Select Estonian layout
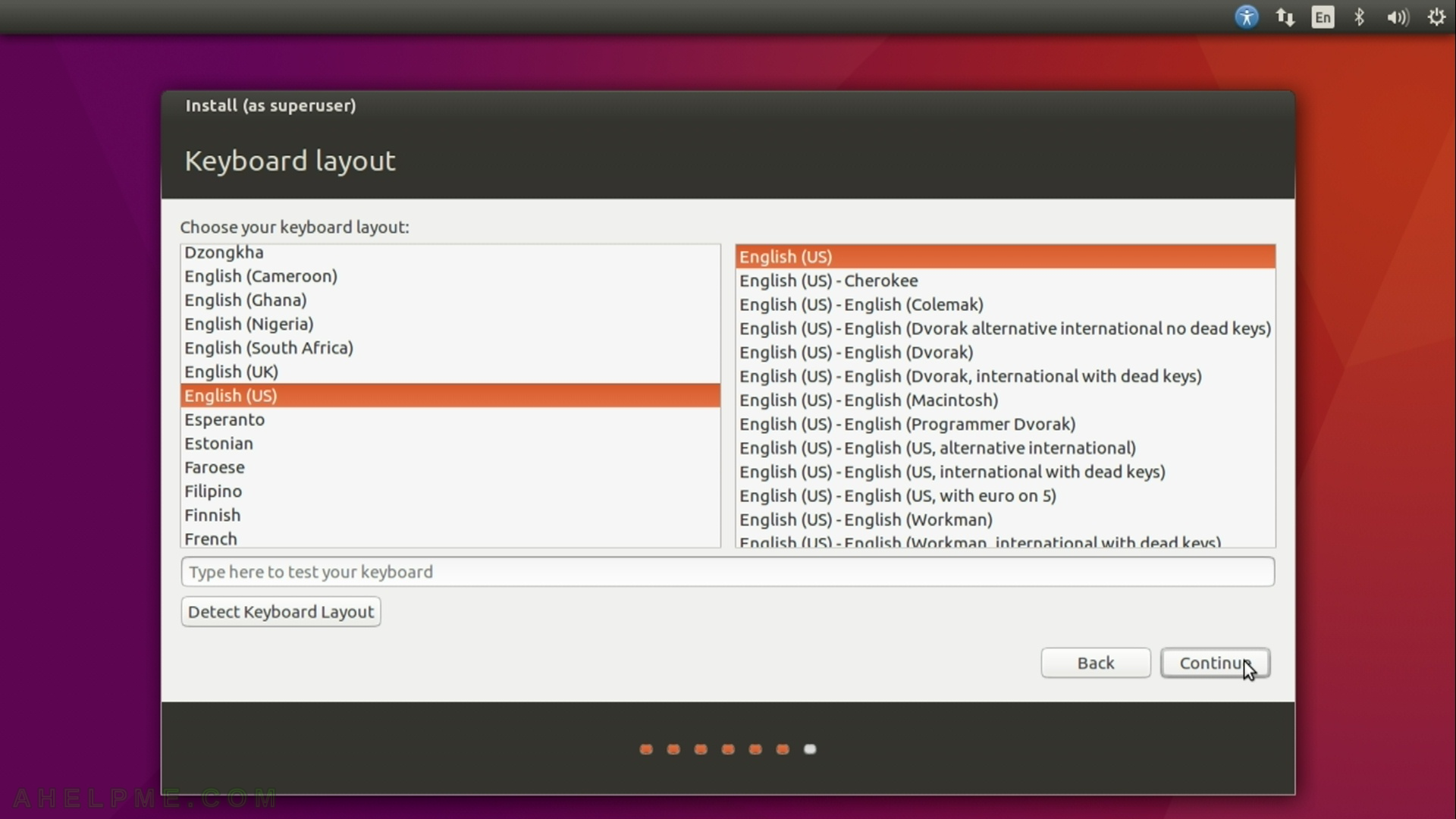Image resolution: width=1456 pixels, height=819 pixels. pyautogui.click(x=450, y=444)
